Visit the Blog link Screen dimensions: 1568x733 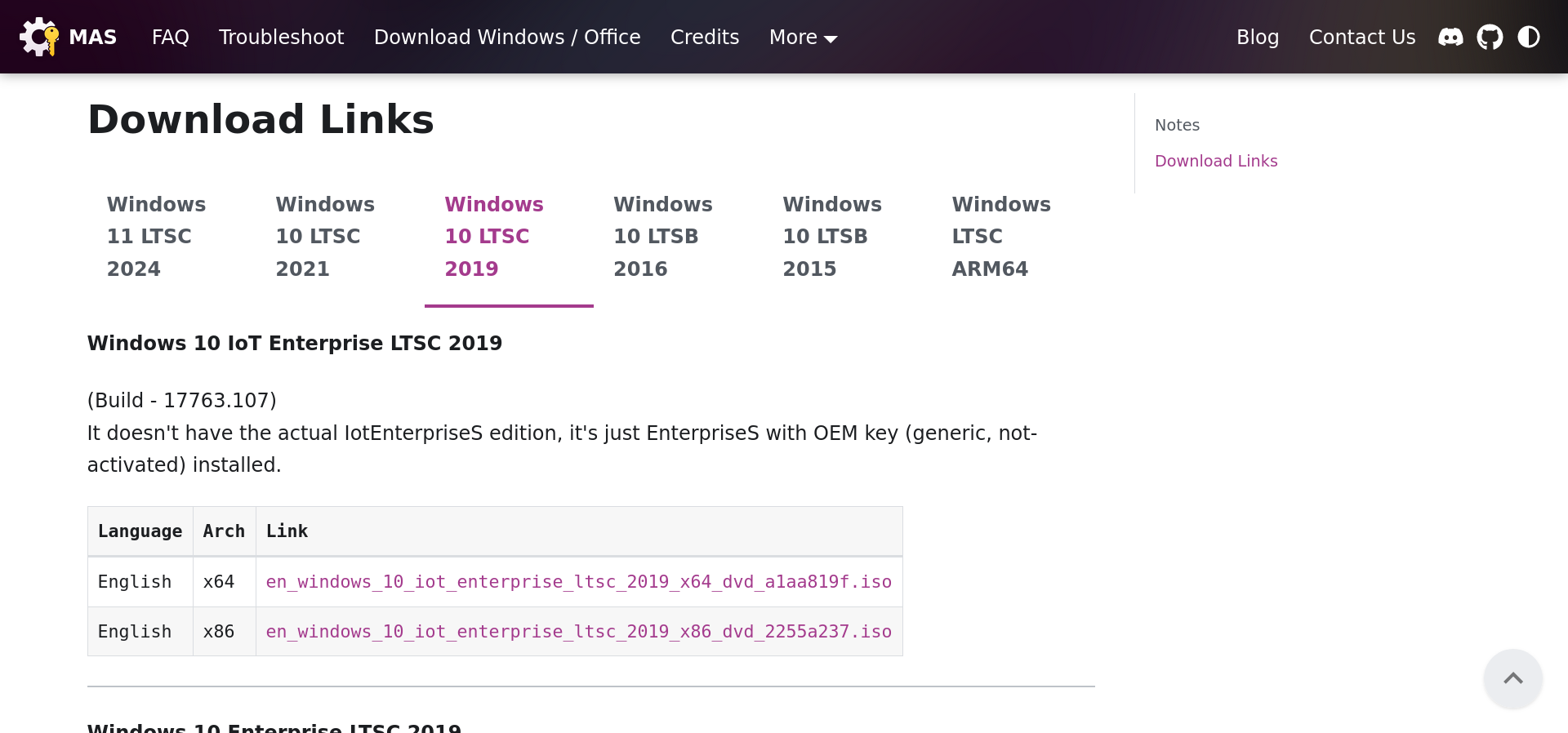(x=1257, y=38)
